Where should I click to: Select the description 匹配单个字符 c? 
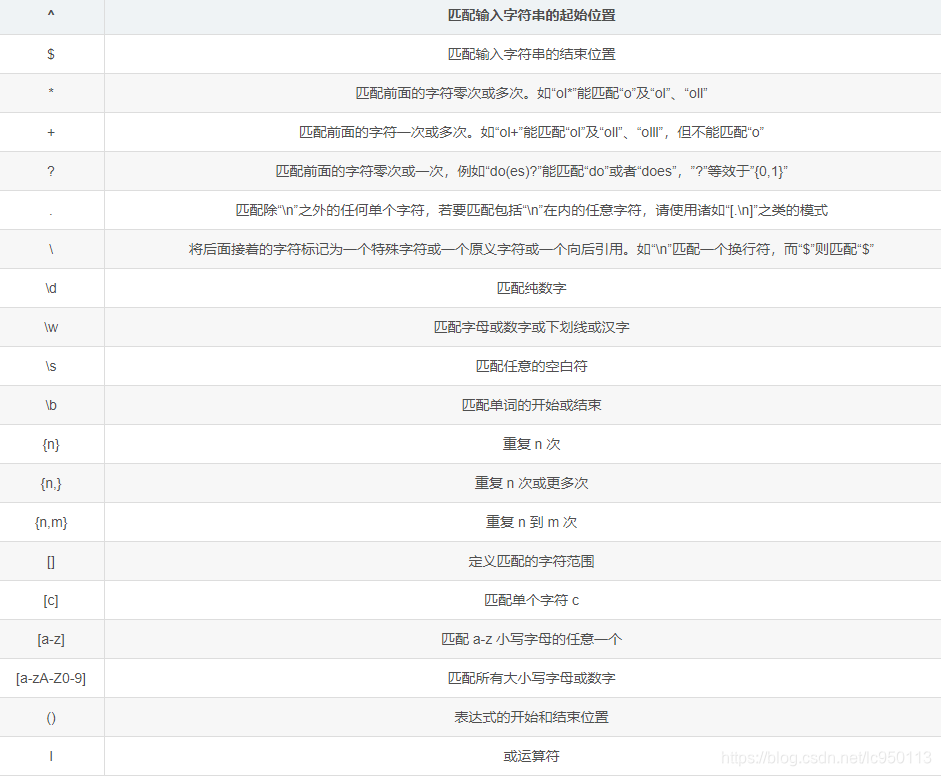click(532, 601)
